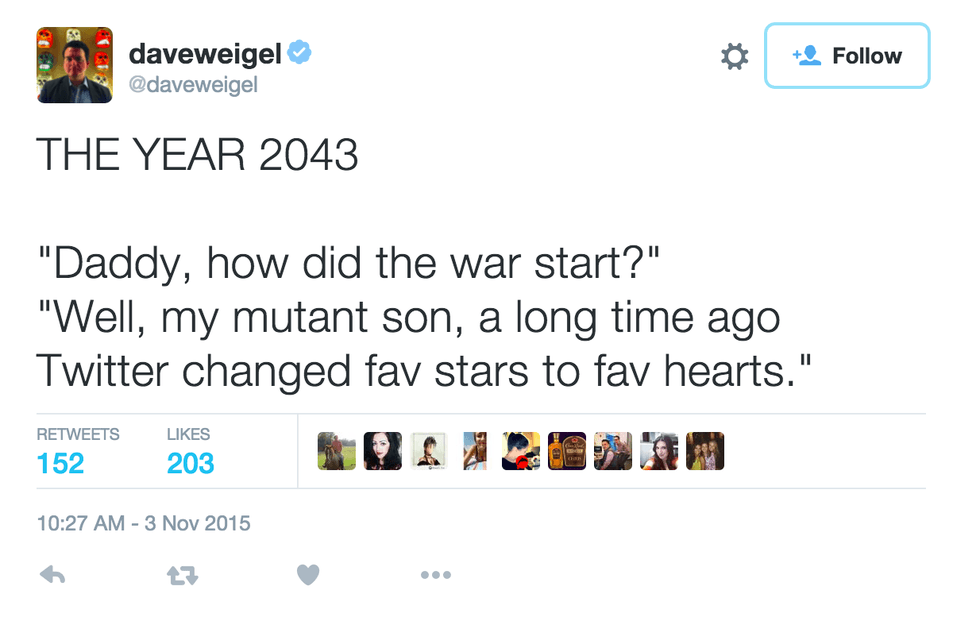The width and height of the screenshot is (980, 621).
Task: Click the horse rider liker avatar
Action: tap(336, 451)
